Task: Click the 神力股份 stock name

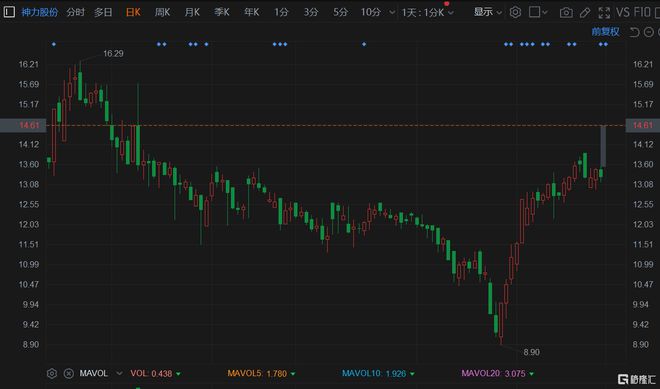Action: [x=40, y=12]
